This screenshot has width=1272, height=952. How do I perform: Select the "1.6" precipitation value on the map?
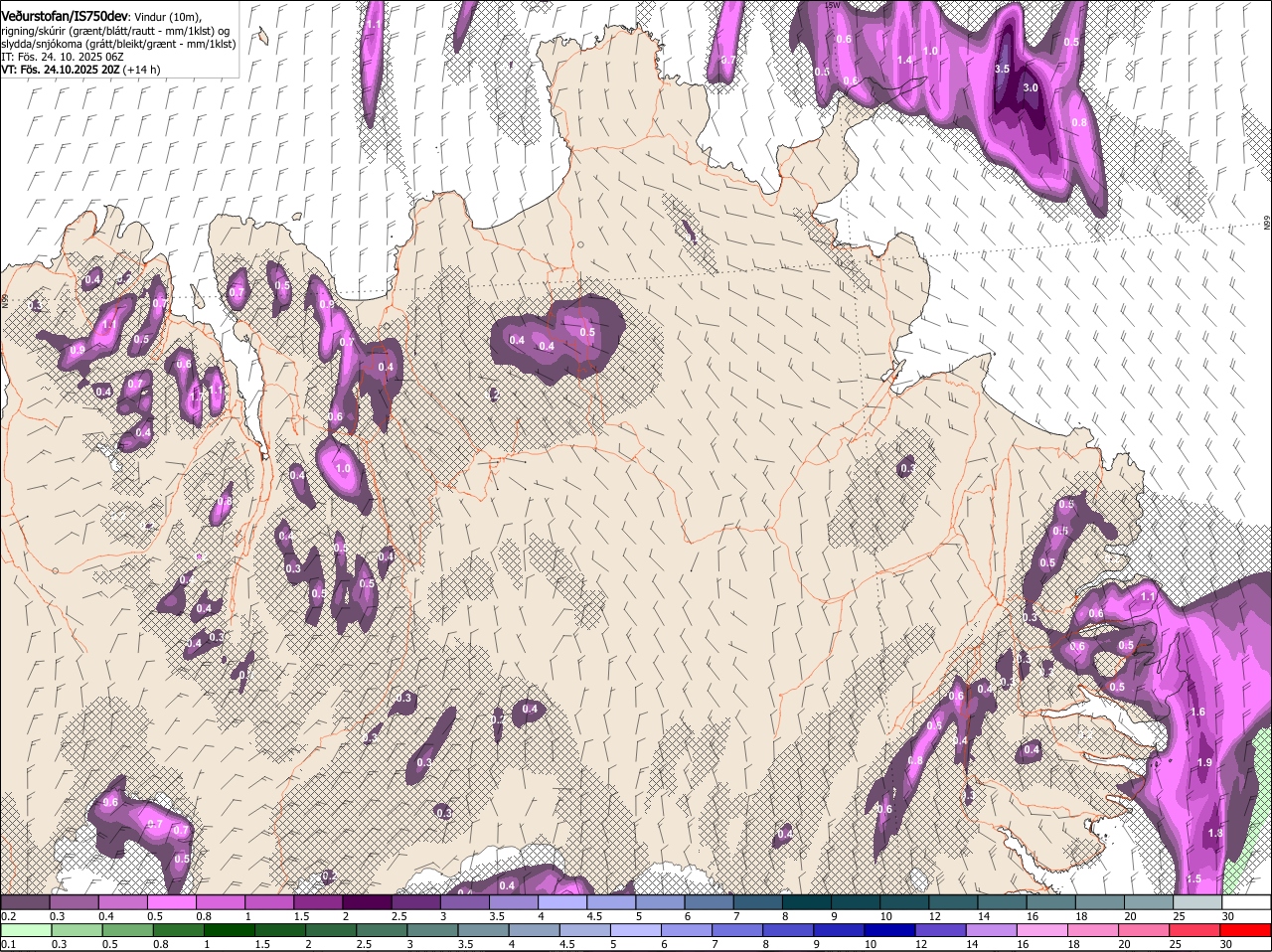[x=1197, y=712]
